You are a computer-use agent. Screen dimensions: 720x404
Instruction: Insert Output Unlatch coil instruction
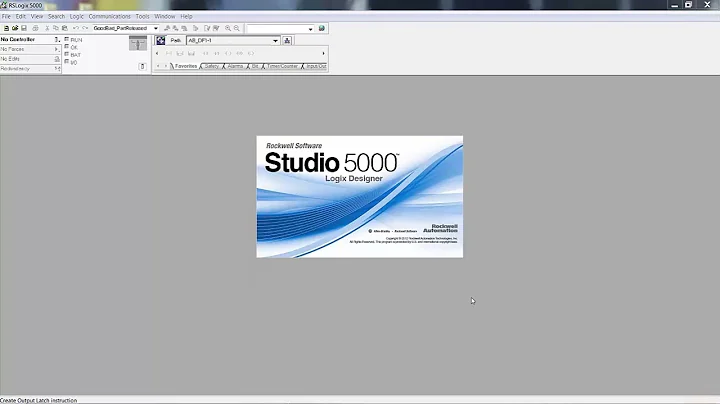[x=239, y=53]
